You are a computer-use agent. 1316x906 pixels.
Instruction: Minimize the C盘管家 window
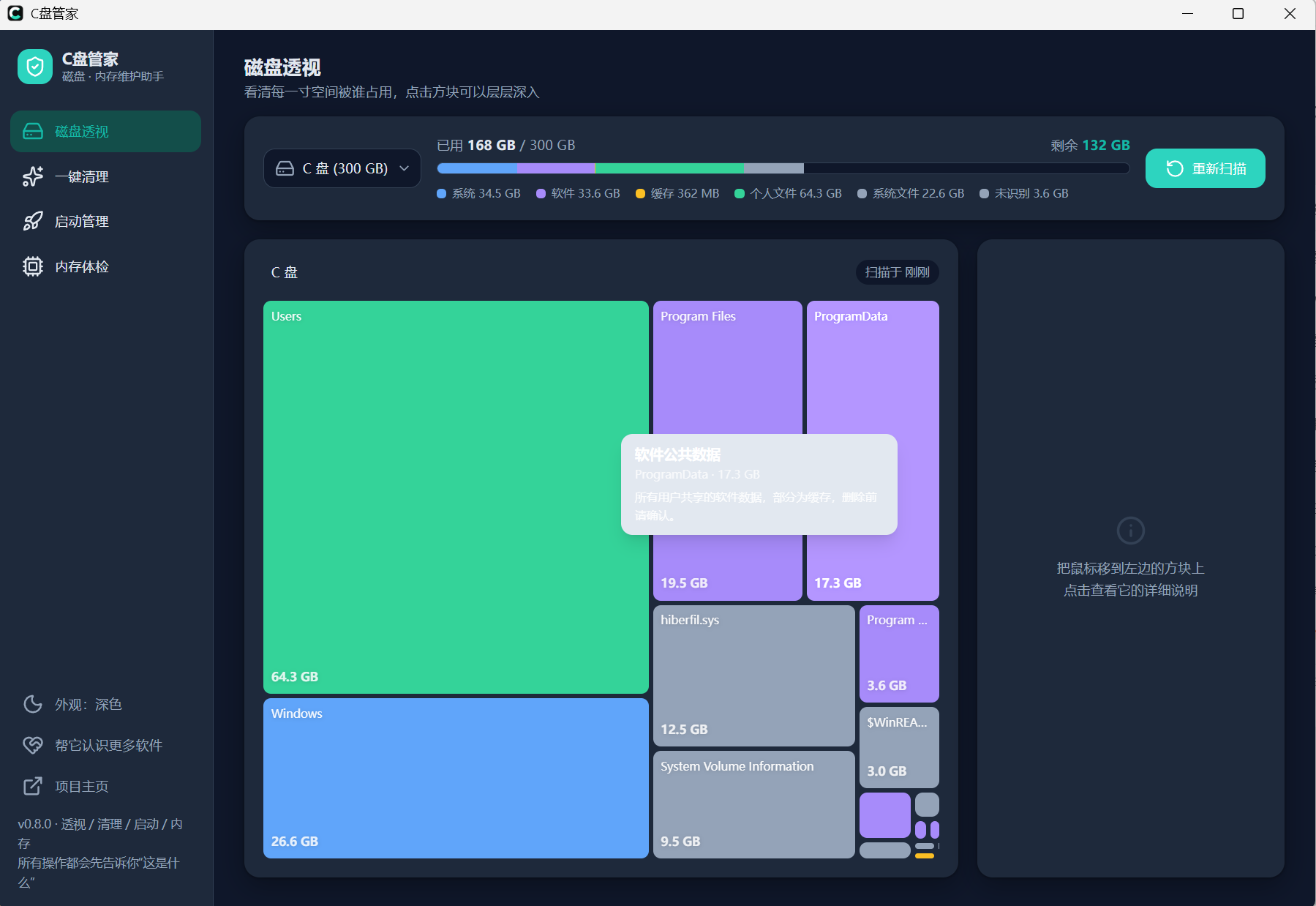tap(1187, 14)
